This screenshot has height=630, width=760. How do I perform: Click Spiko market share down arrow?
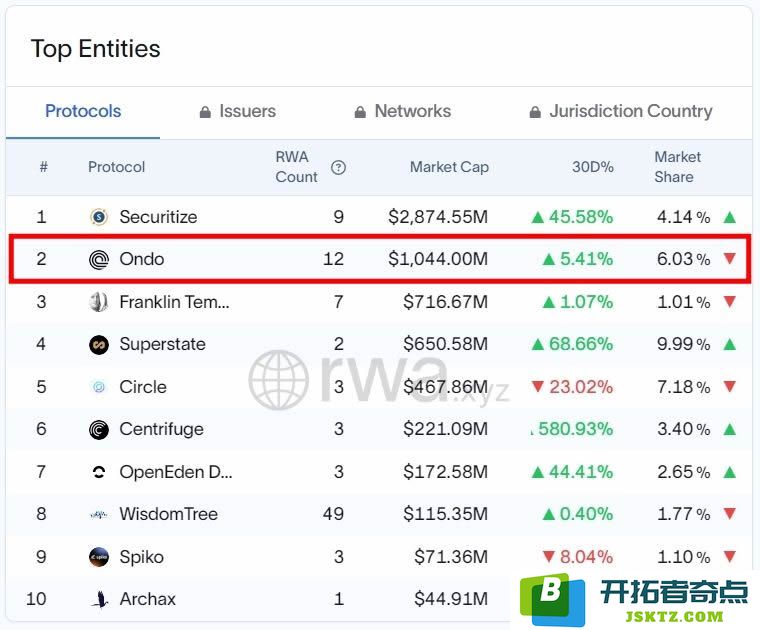pos(729,556)
